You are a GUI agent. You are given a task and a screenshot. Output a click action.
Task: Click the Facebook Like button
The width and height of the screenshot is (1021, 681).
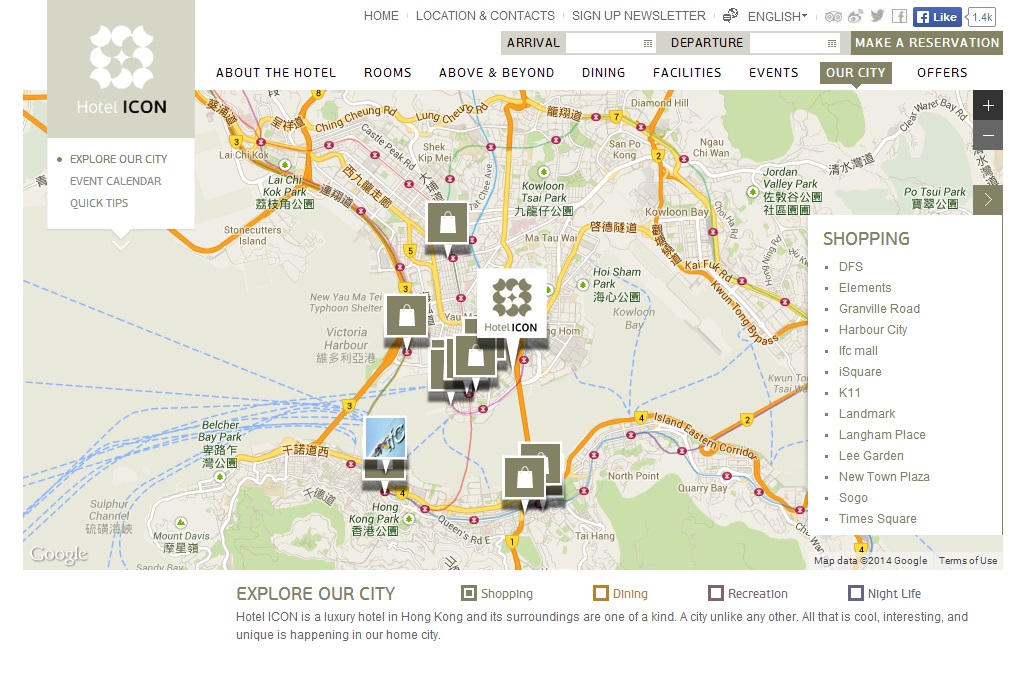tap(937, 17)
